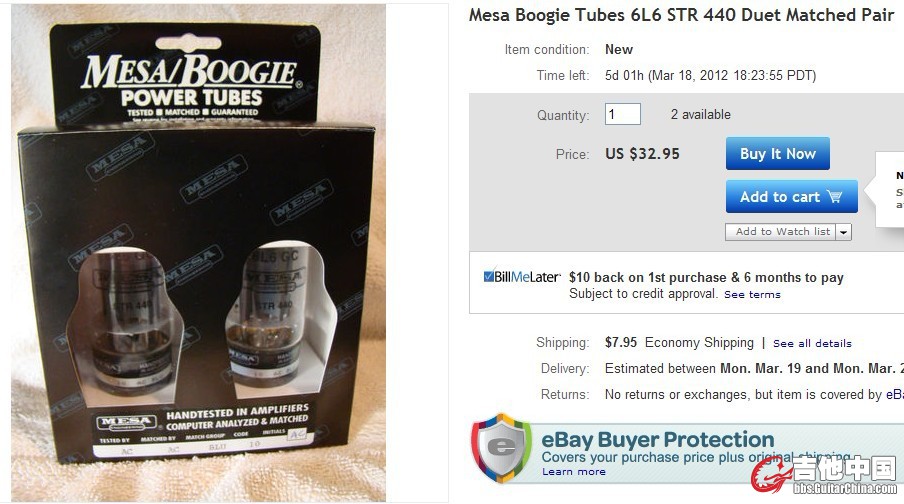Screen dimensions: 904x504
Task: Click the $10 back BillMeLater offer text
Action: (x=706, y=277)
